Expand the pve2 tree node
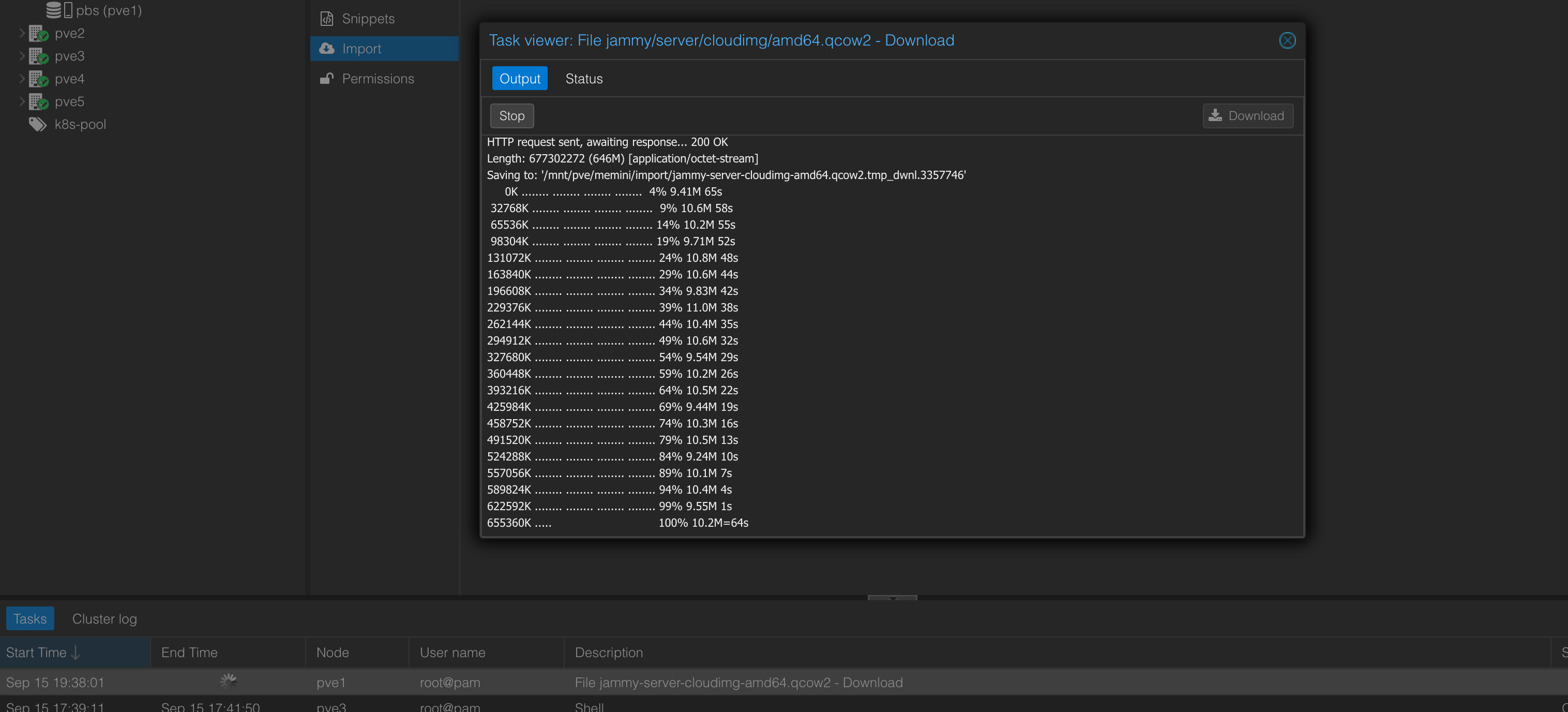The width and height of the screenshot is (1568, 712). click(x=22, y=33)
